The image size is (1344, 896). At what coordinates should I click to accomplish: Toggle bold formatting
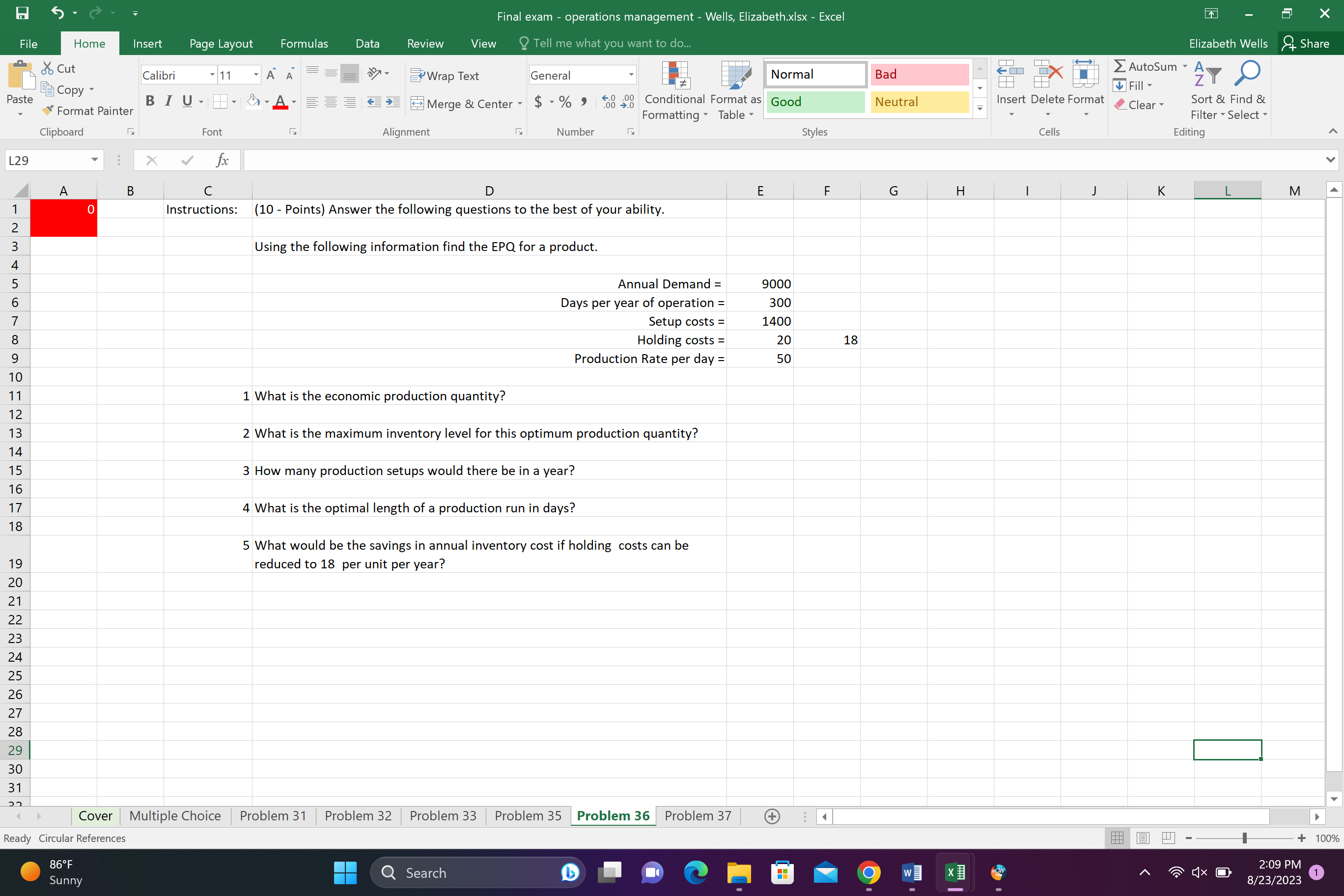point(150,101)
